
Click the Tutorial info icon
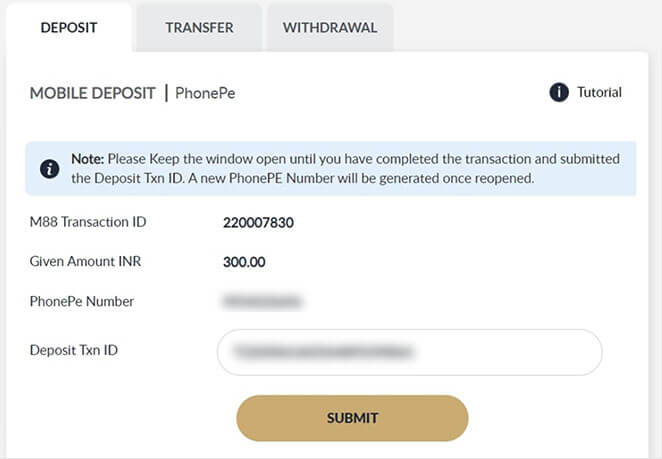(x=559, y=93)
